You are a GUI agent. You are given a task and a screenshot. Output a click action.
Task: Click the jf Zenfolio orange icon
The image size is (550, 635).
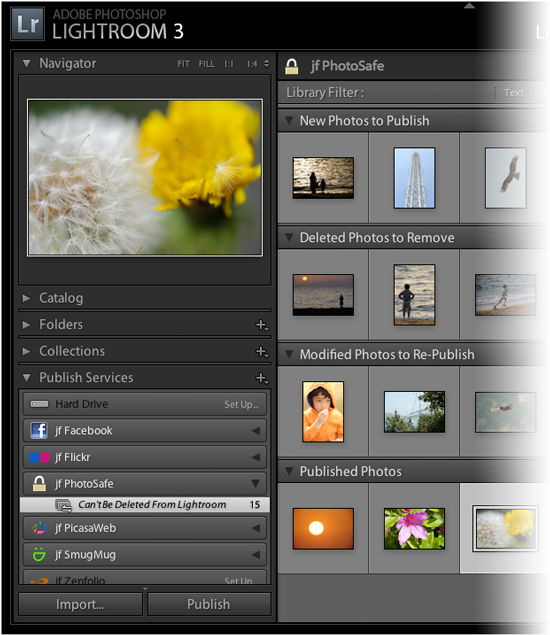tap(39, 581)
